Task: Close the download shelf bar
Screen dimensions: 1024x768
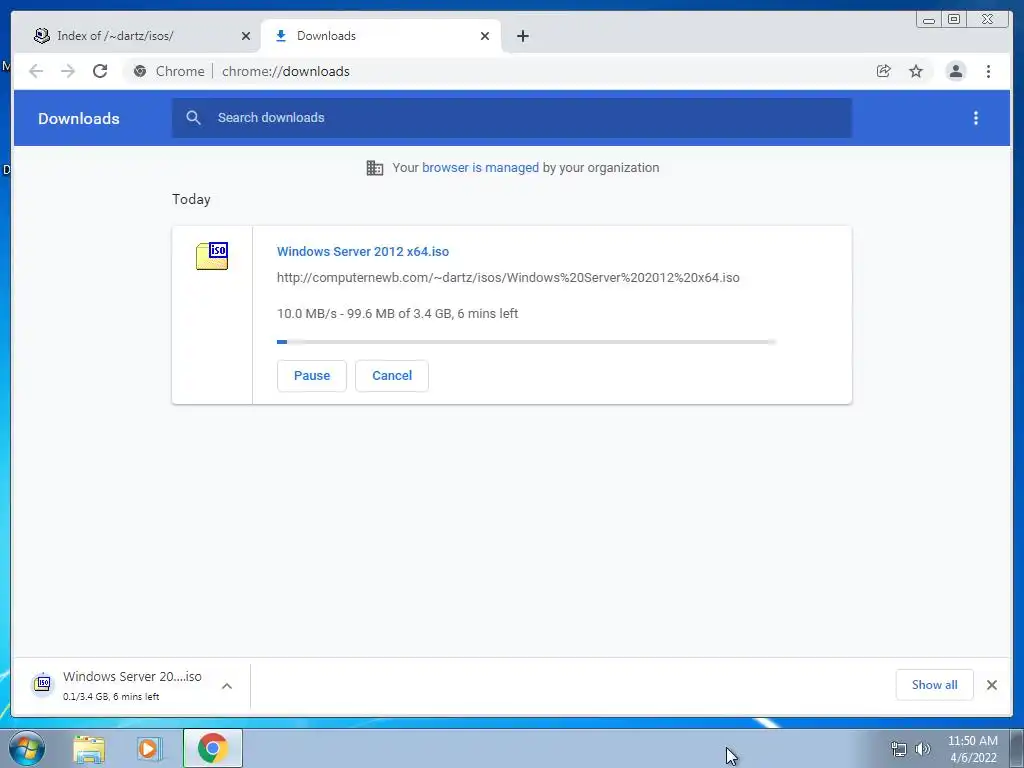Action: [x=992, y=684]
